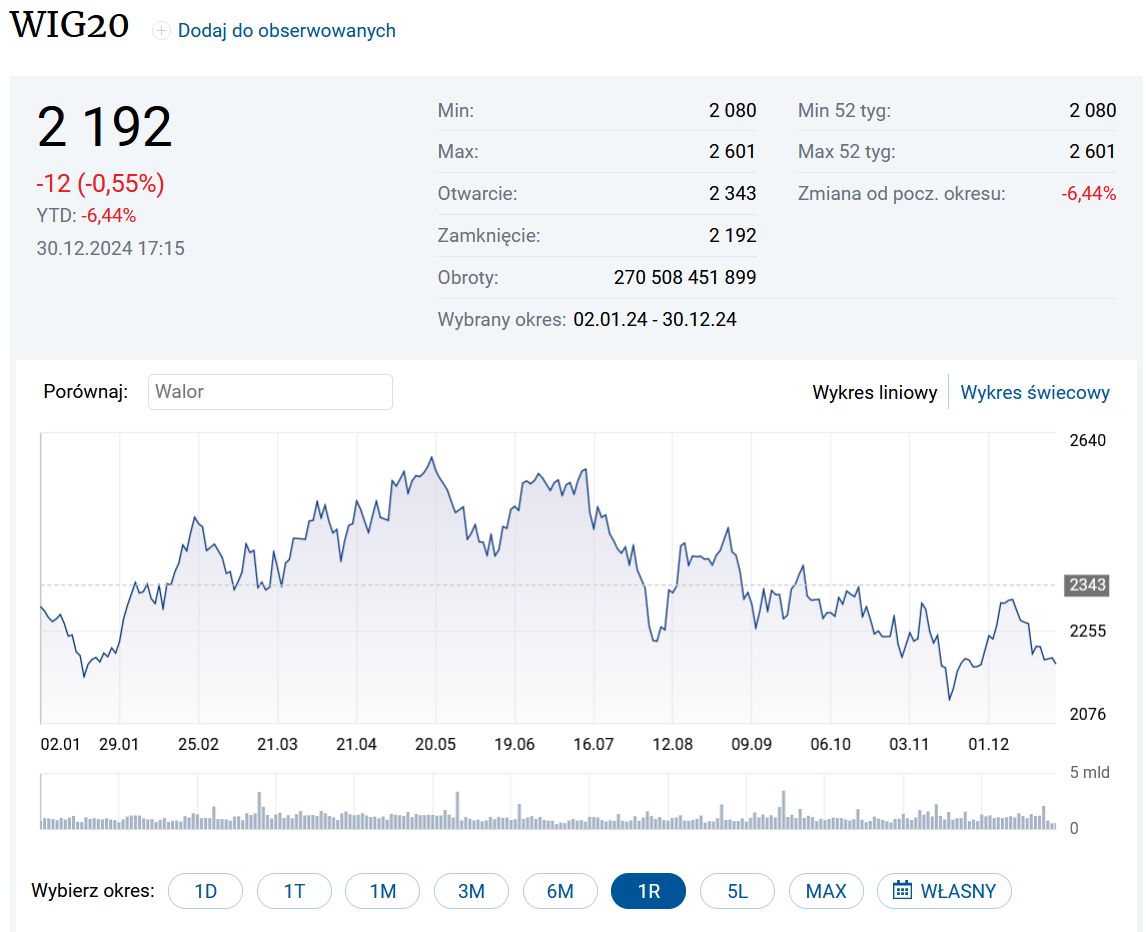Focus the Walor comparison input field
Image resolution: width=1146 pixels, height=932 pixels.
(270, 392)
